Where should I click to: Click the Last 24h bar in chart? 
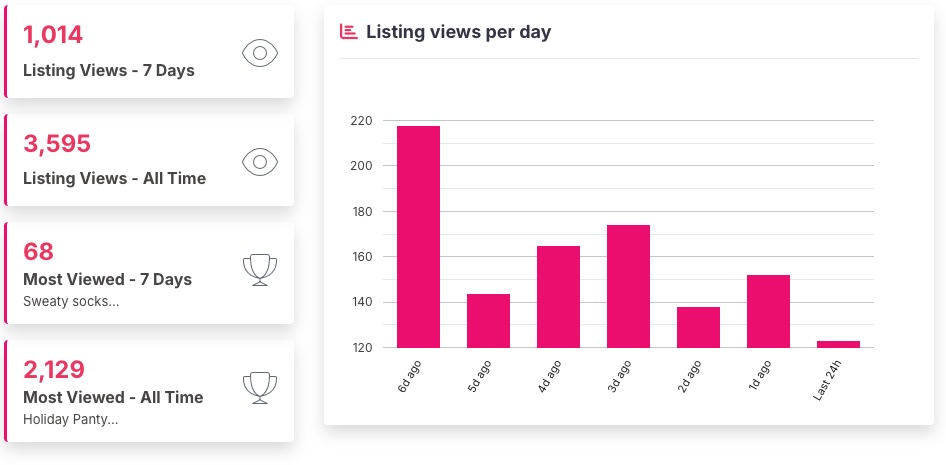(x=838, y=344)
